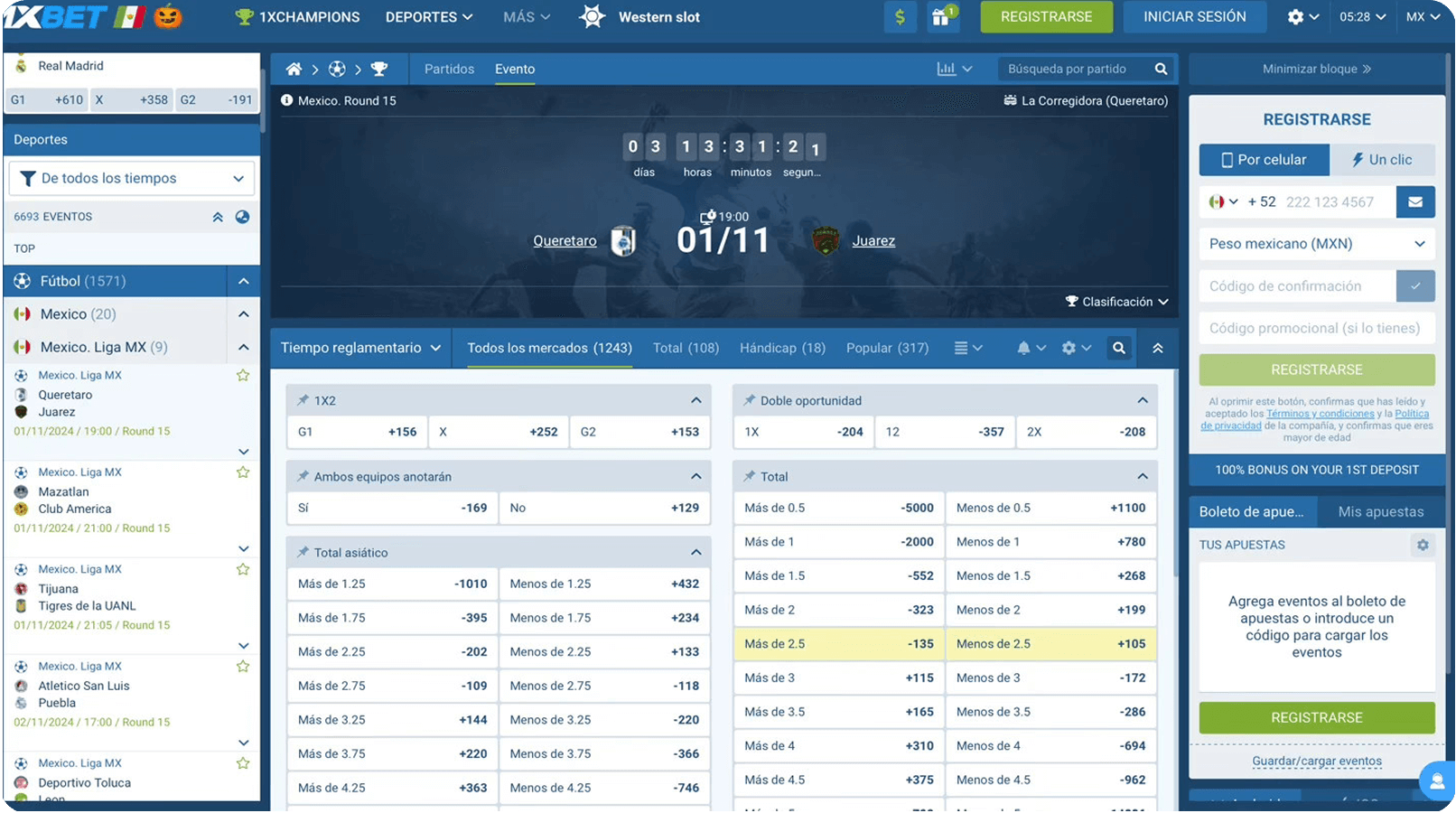Favorite the Tijuana Tigres match star
The height and width of the screenshot is (813, 1456).
pos(243,570)
